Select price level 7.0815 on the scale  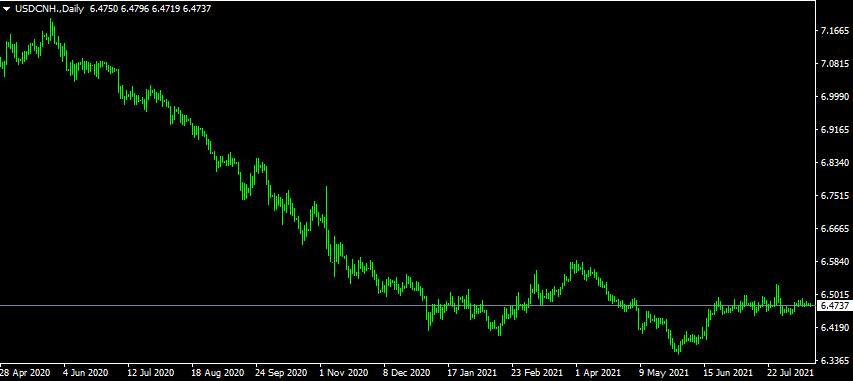click(836, 64)
